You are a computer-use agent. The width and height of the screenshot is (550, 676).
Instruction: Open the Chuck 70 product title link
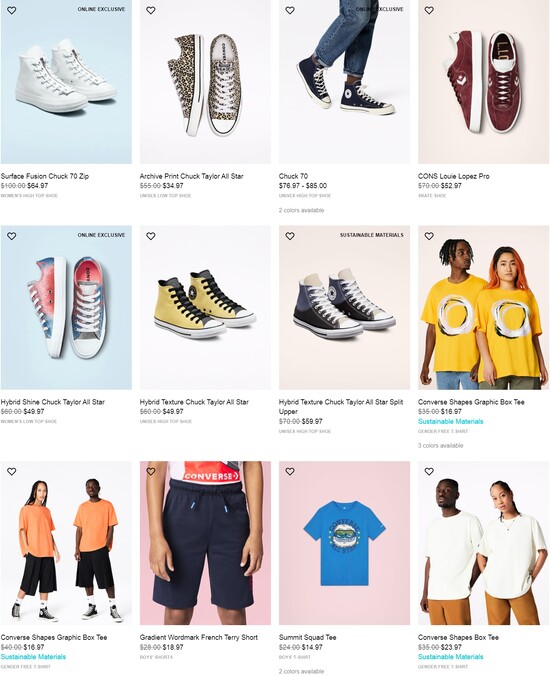pos(293,176)
